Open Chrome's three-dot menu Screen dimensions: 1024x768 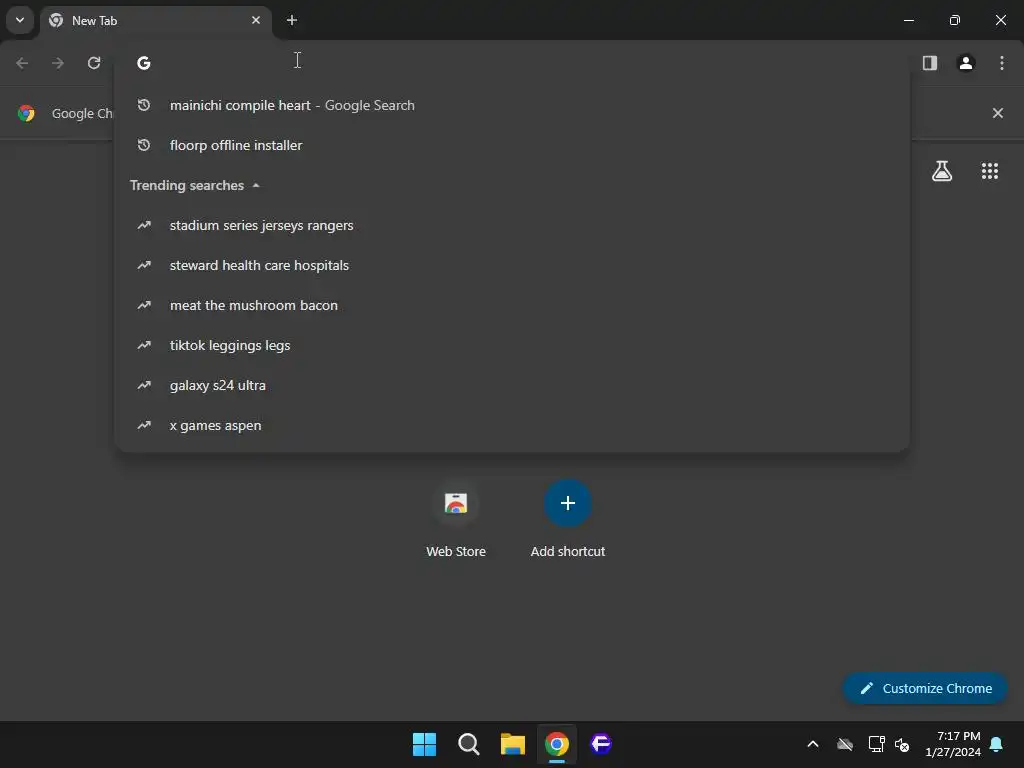tap(1002, 63)
